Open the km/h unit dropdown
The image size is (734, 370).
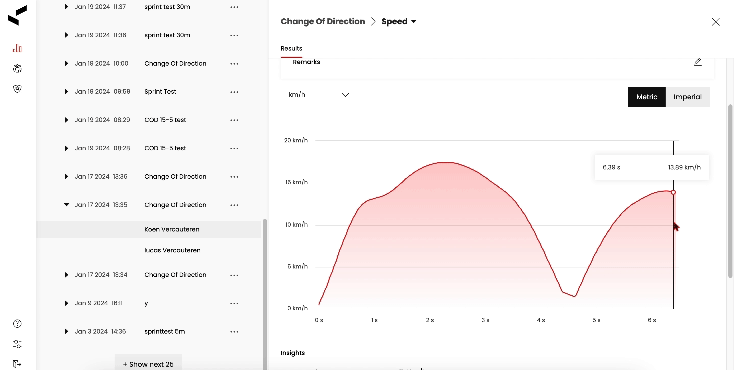pos(319,95)
